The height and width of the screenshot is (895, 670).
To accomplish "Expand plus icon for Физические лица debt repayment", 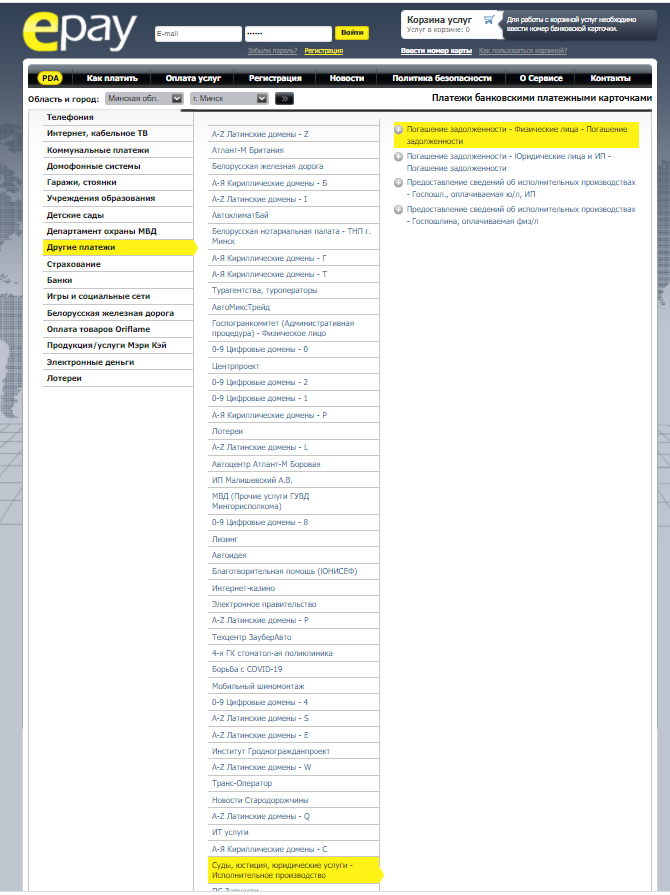I will 398,130.
